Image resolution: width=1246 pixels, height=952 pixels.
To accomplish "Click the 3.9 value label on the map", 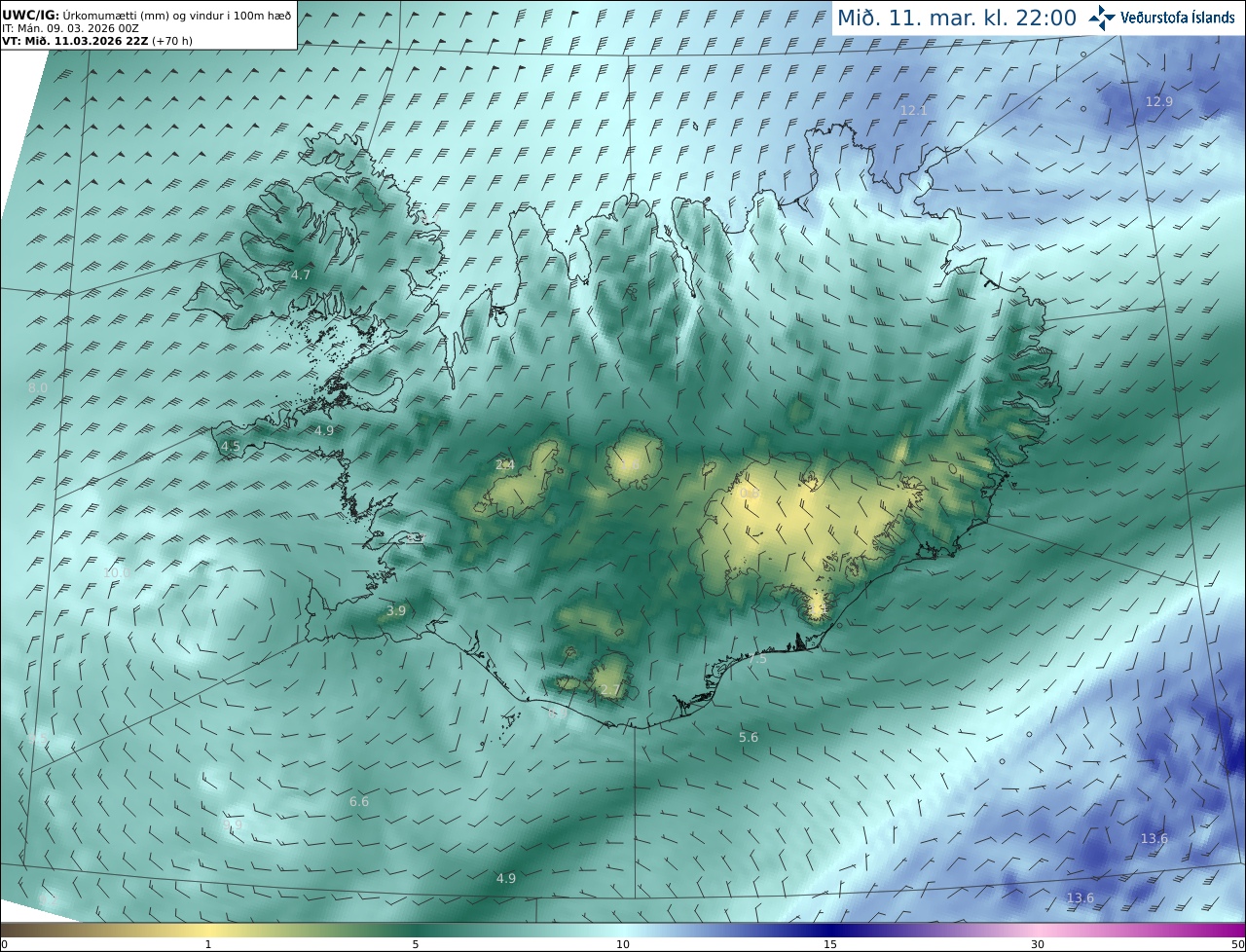I will pos(395,611).
